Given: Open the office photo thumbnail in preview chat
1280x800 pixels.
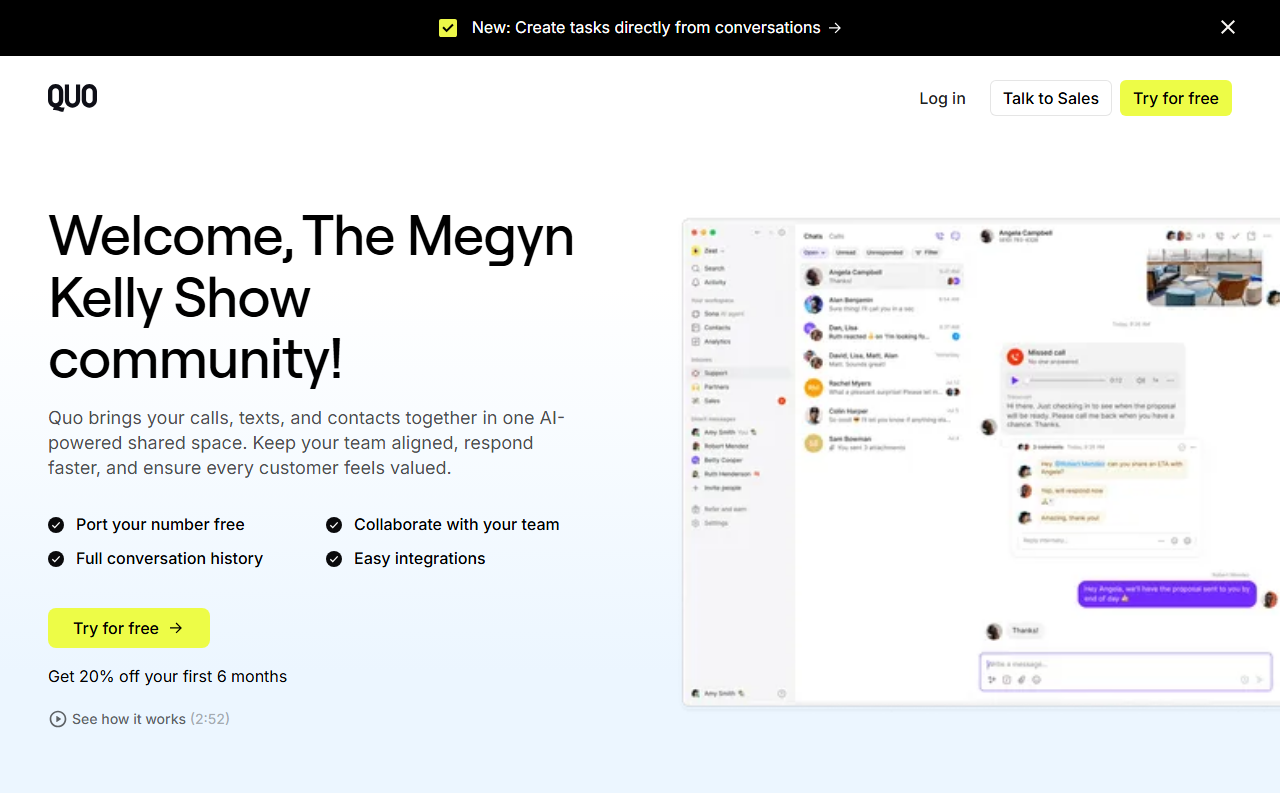Looking at the screenshot, I should 1205,276.
